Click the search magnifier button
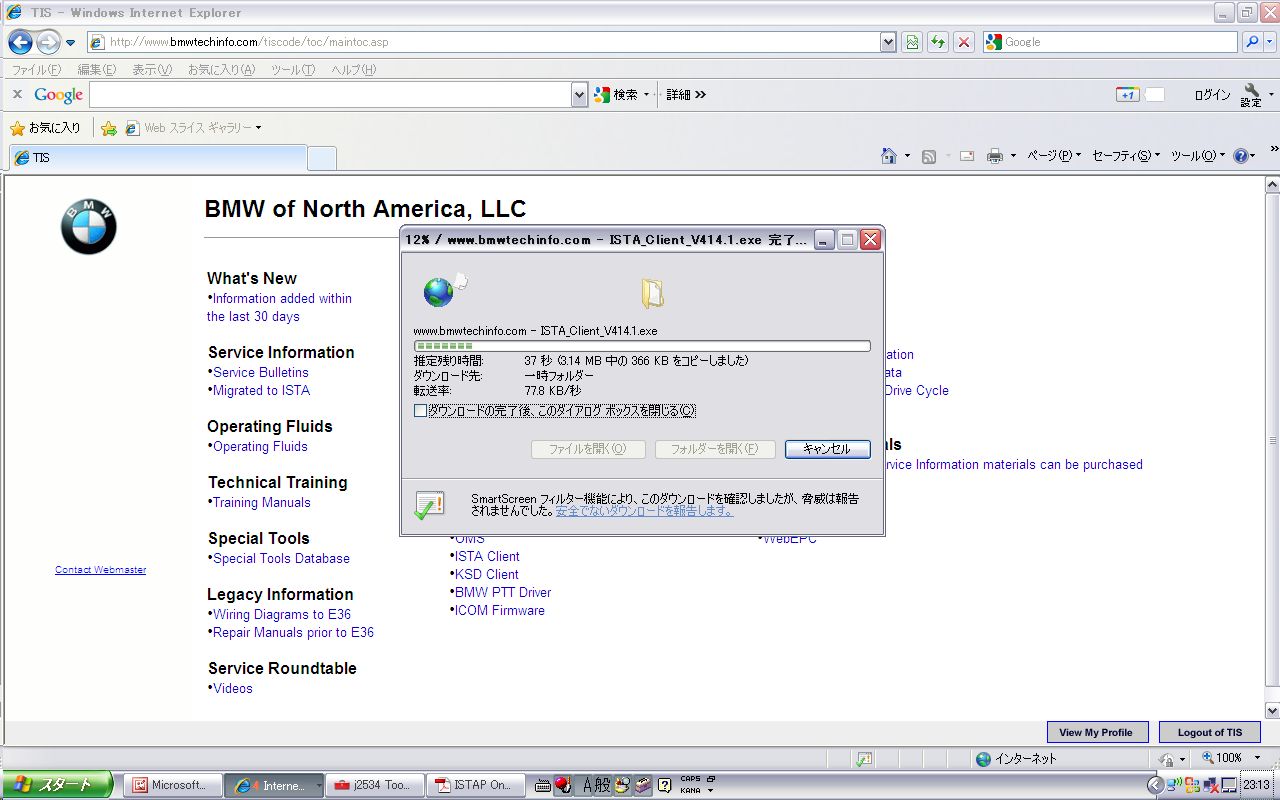Image resolution: width=1280 pixels, height=800 pixels. click(1252, 42)
